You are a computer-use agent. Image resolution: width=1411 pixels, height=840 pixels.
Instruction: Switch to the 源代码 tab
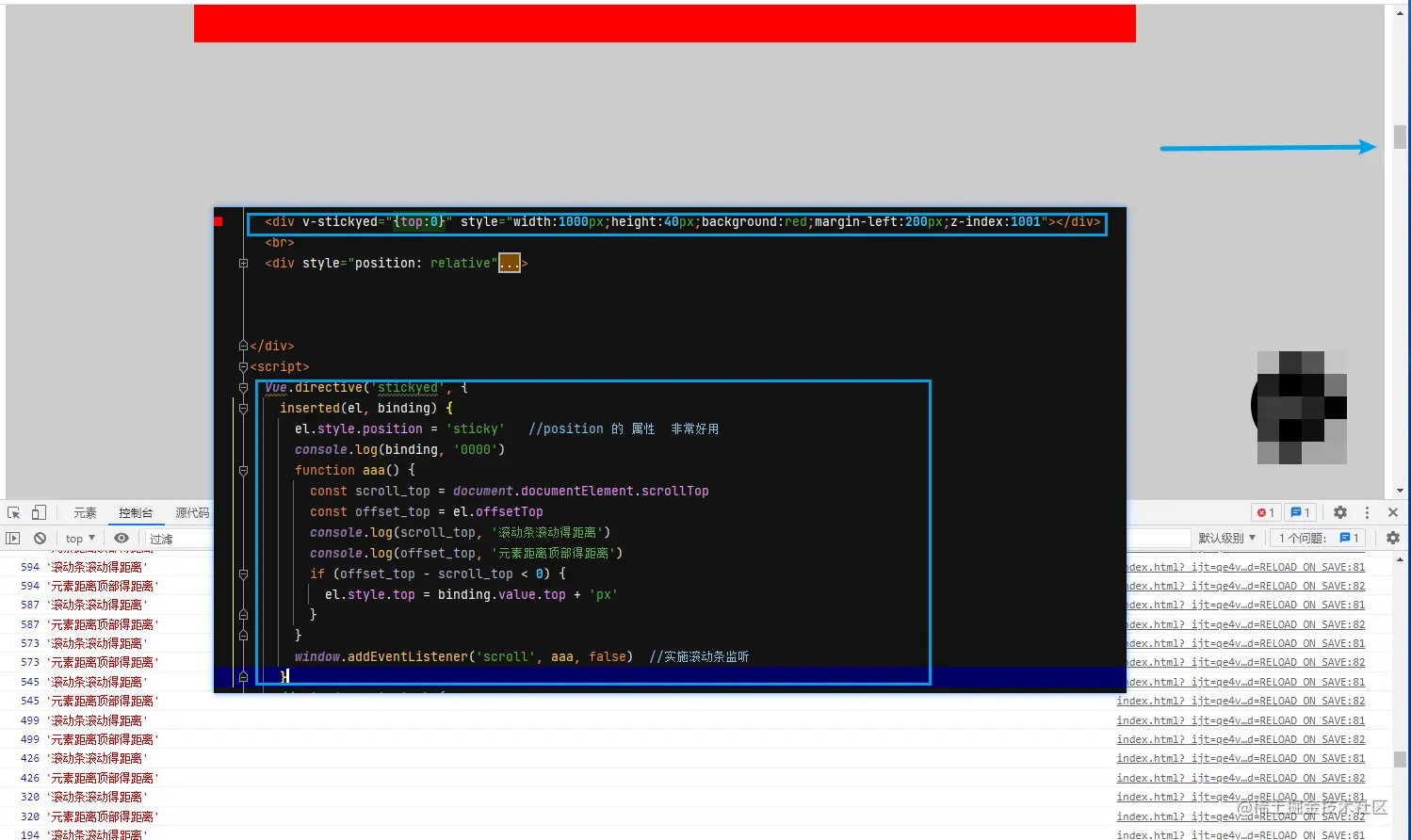[192, 513]
